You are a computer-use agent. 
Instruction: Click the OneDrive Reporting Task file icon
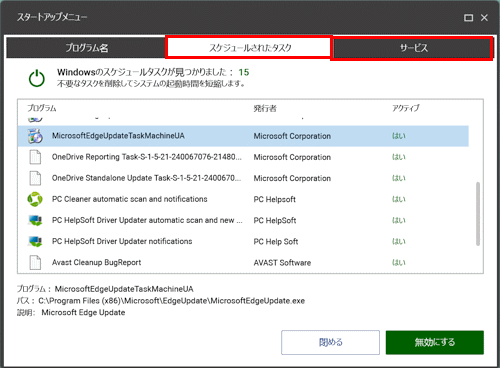coord(35,157)
